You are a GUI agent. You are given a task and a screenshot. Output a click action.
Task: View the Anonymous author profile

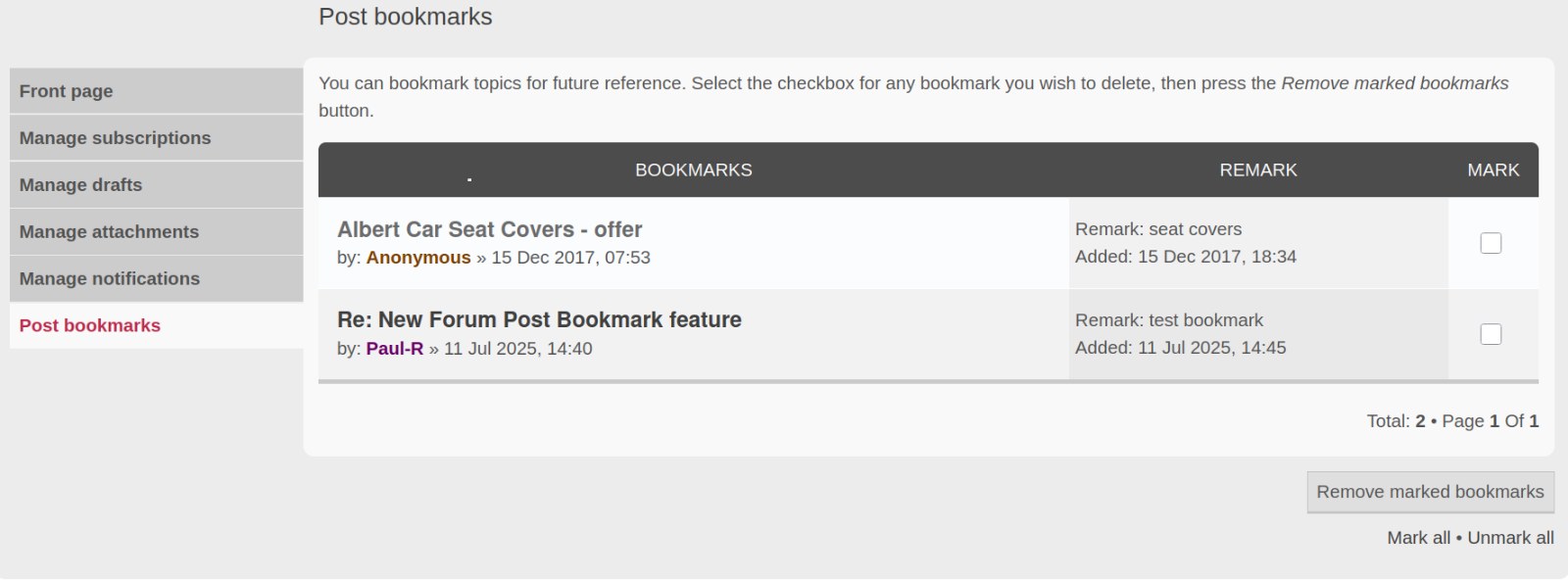pos(418,258)
